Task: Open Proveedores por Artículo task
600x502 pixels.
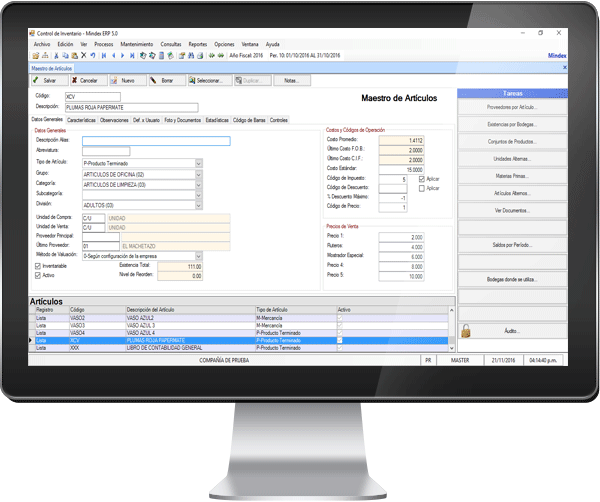Action: click(512, 107)
